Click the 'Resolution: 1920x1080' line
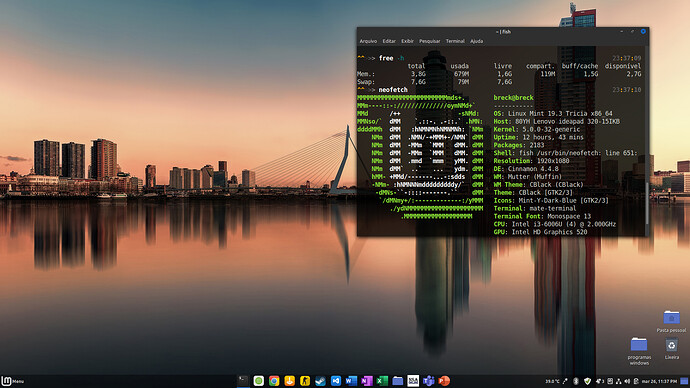The image size is (690, 388). [x=531, y=161]
